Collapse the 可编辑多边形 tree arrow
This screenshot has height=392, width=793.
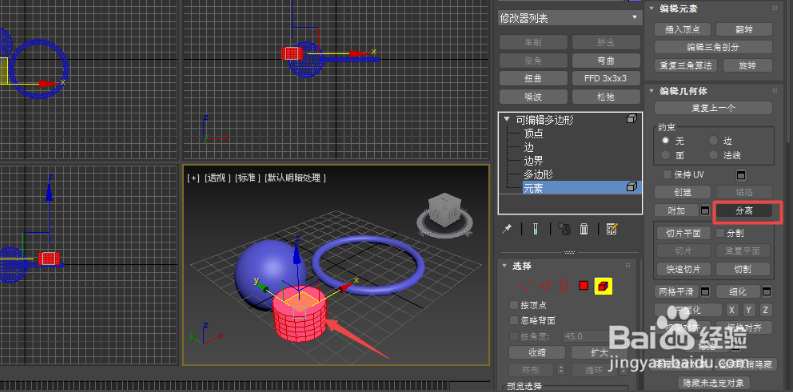pyautogui.click(x=507, y=120)
